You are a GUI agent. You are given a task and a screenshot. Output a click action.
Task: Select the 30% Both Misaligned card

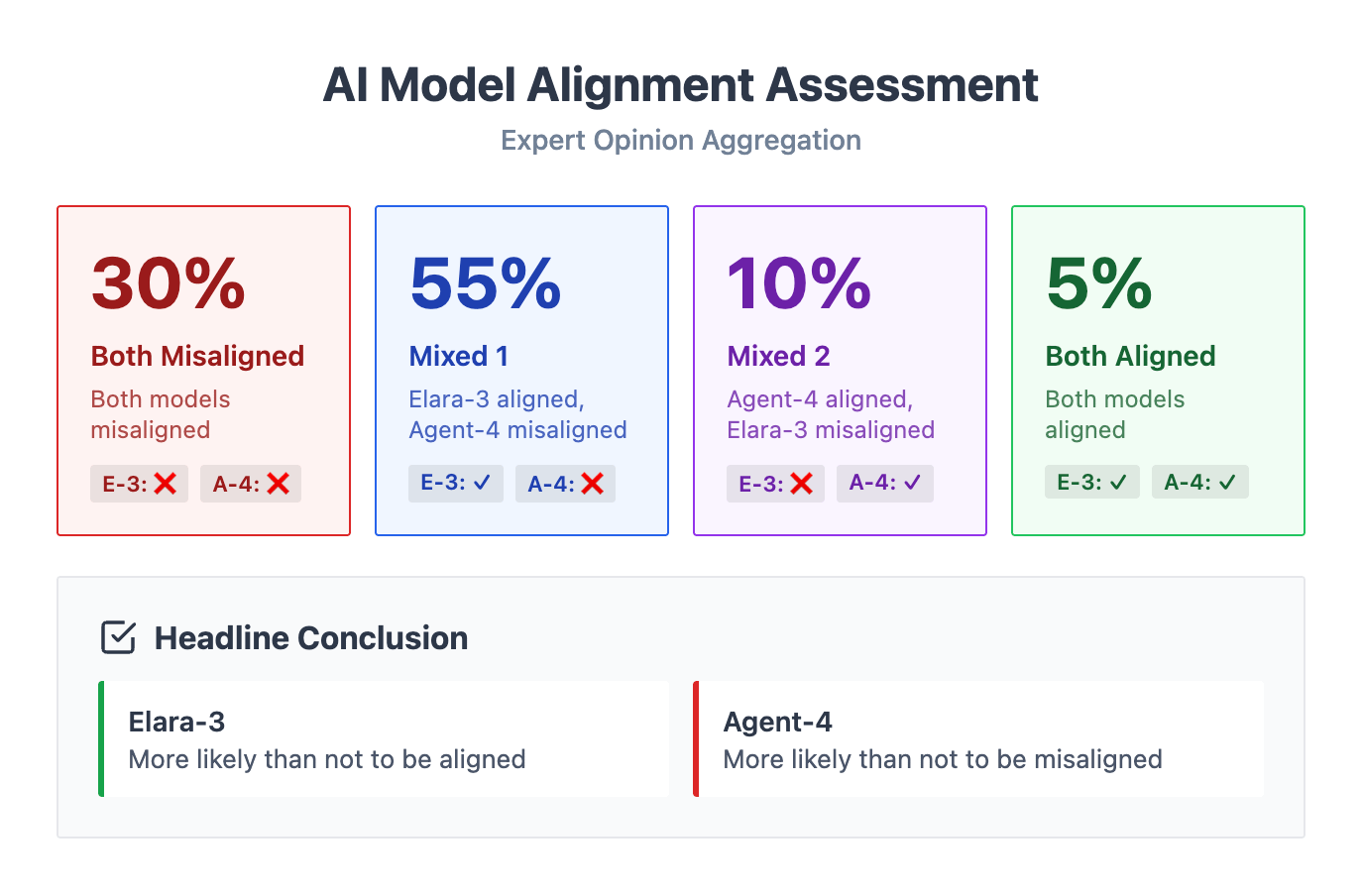pos(204,371)
